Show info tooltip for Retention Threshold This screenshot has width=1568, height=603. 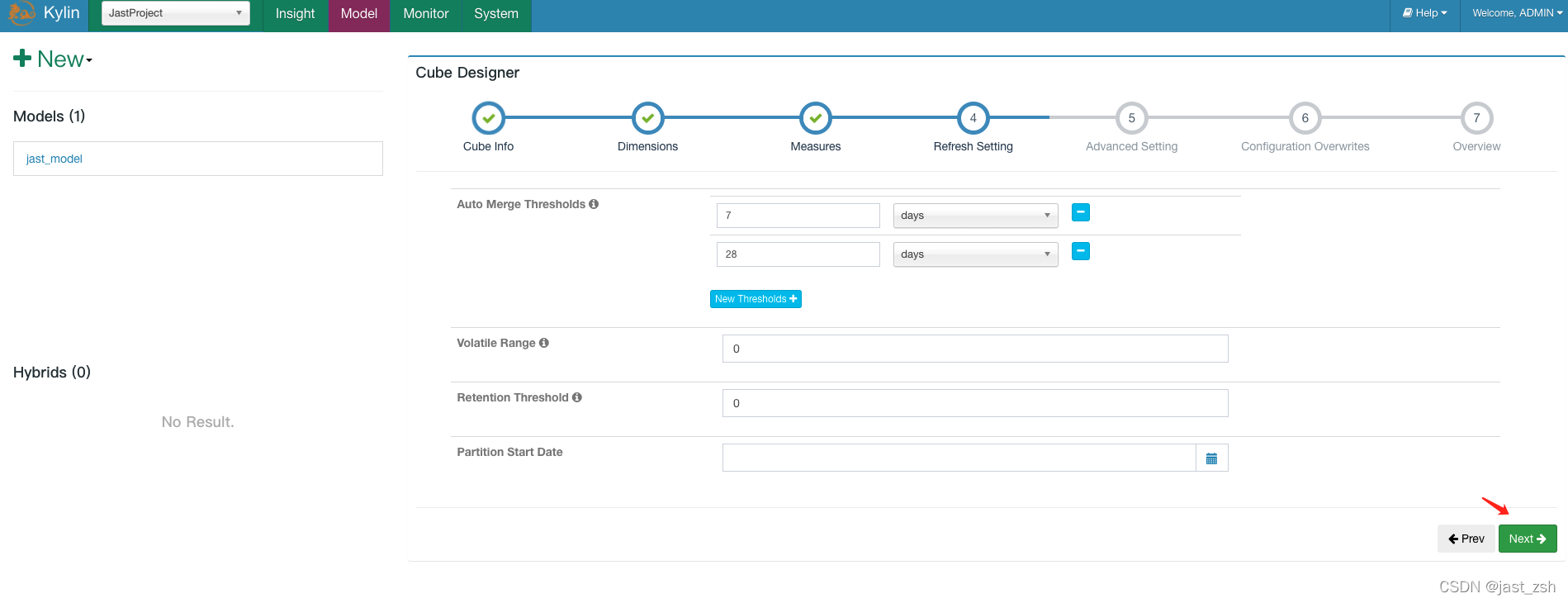click(x=577, y=397)
